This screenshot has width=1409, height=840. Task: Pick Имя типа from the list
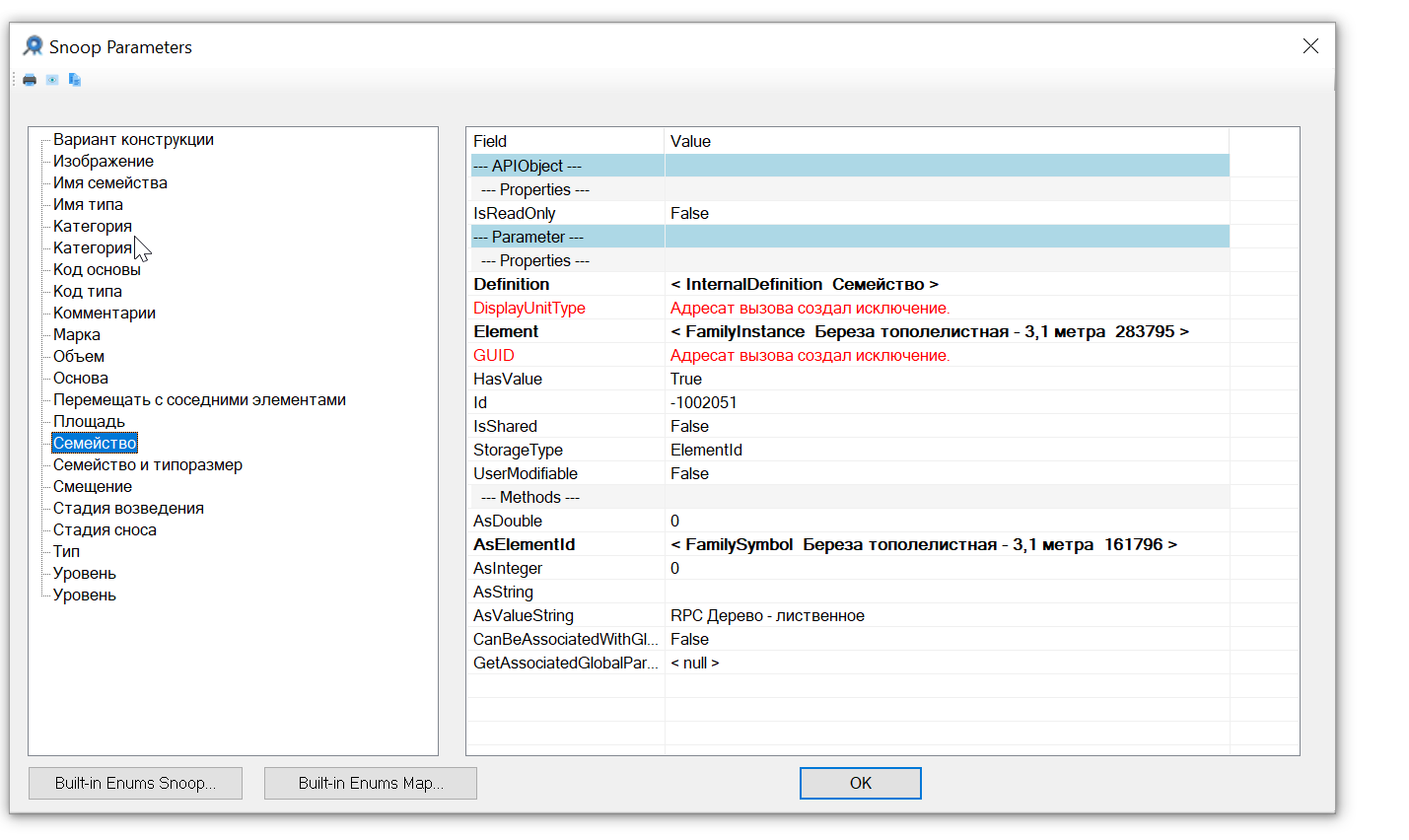(88, 205)
